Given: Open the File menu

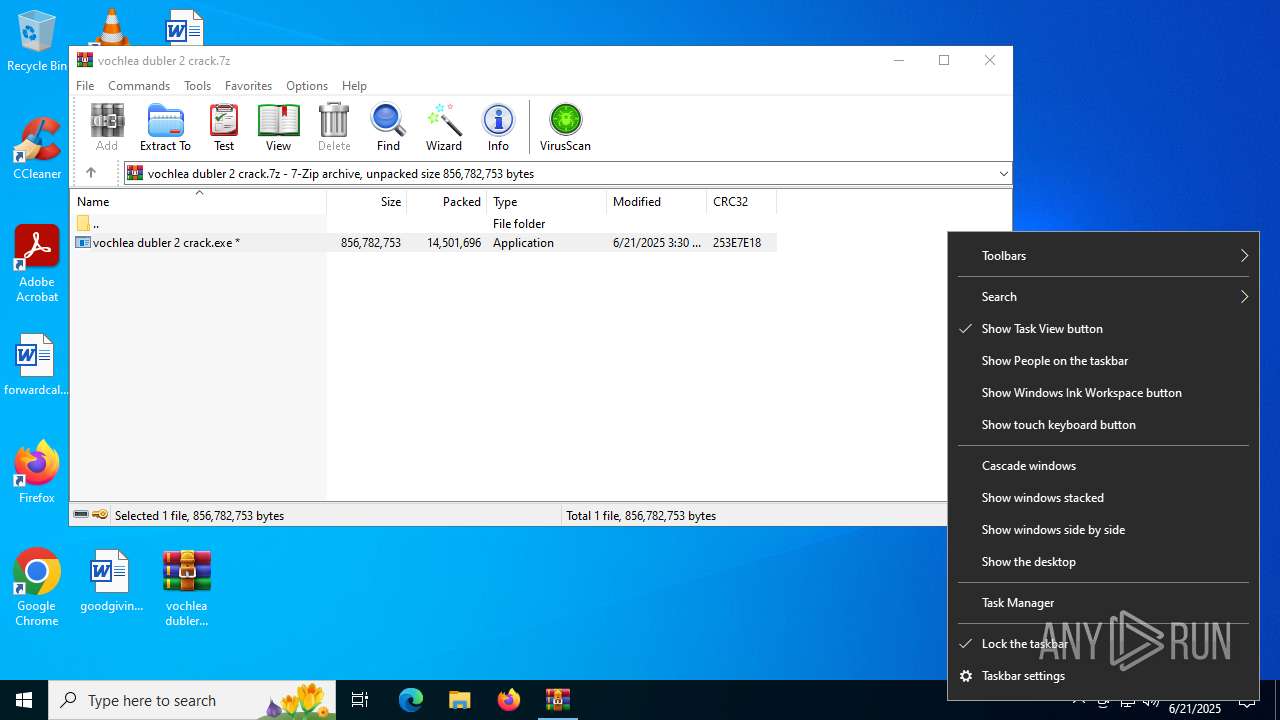Looking at the screenshot, I should 85,86.
